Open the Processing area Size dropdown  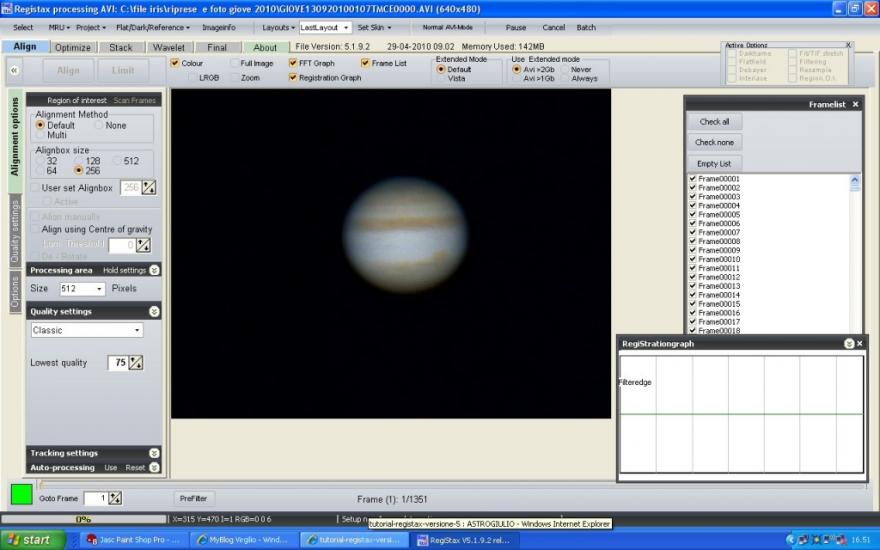pos(99,288)
